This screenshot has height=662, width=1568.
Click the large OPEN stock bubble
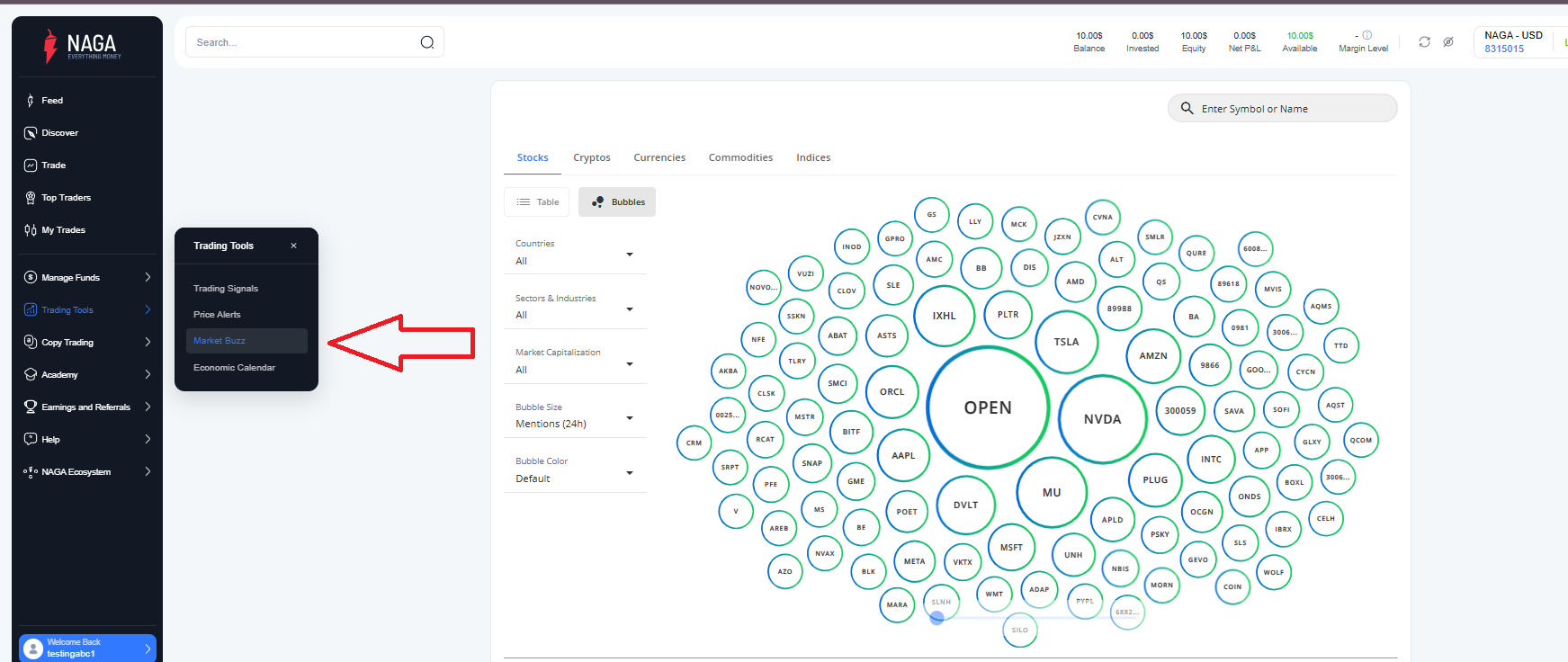988,407
